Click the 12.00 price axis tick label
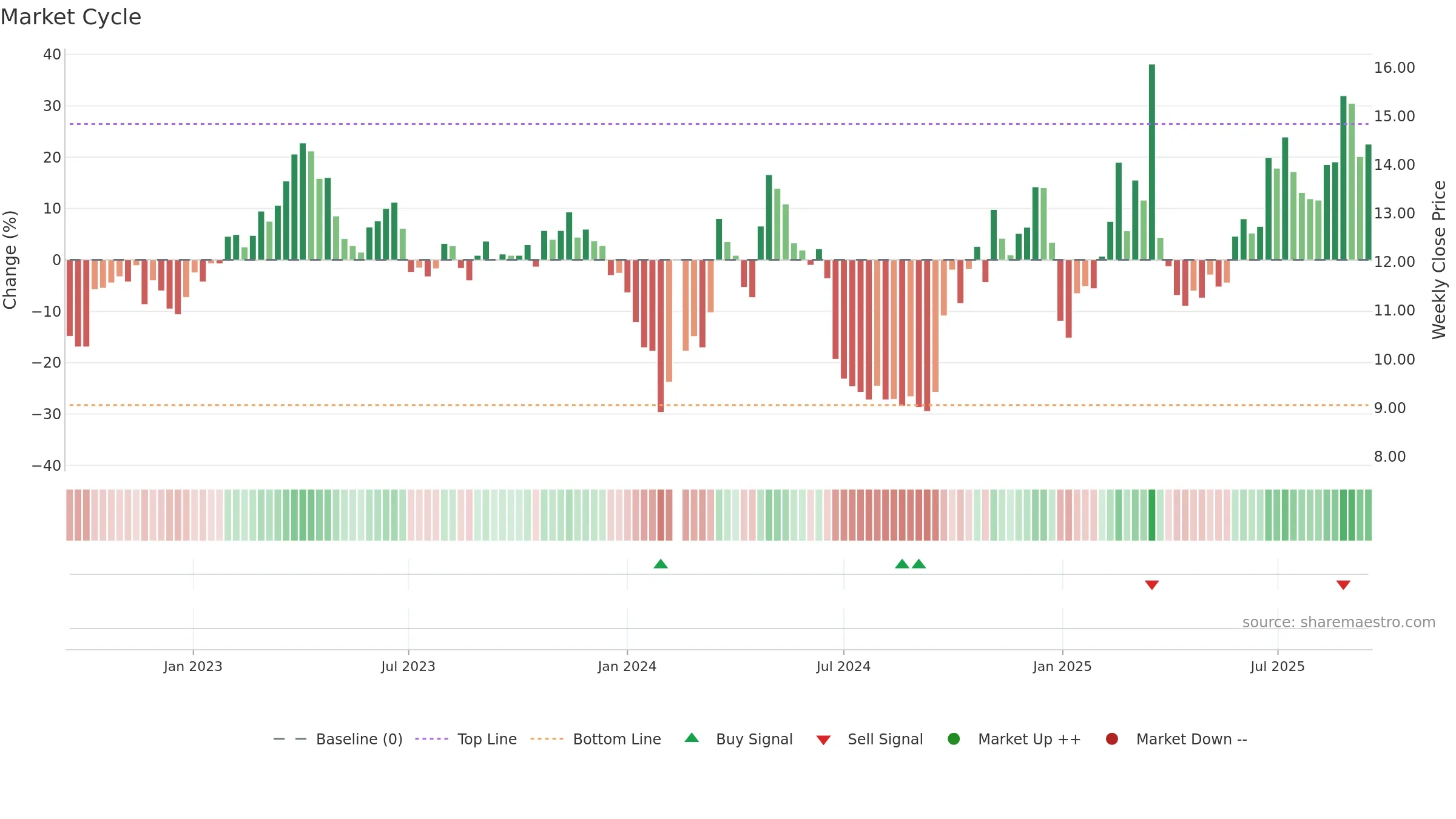The width and height of the screenshot is (1456, 819). [1395, 262]
